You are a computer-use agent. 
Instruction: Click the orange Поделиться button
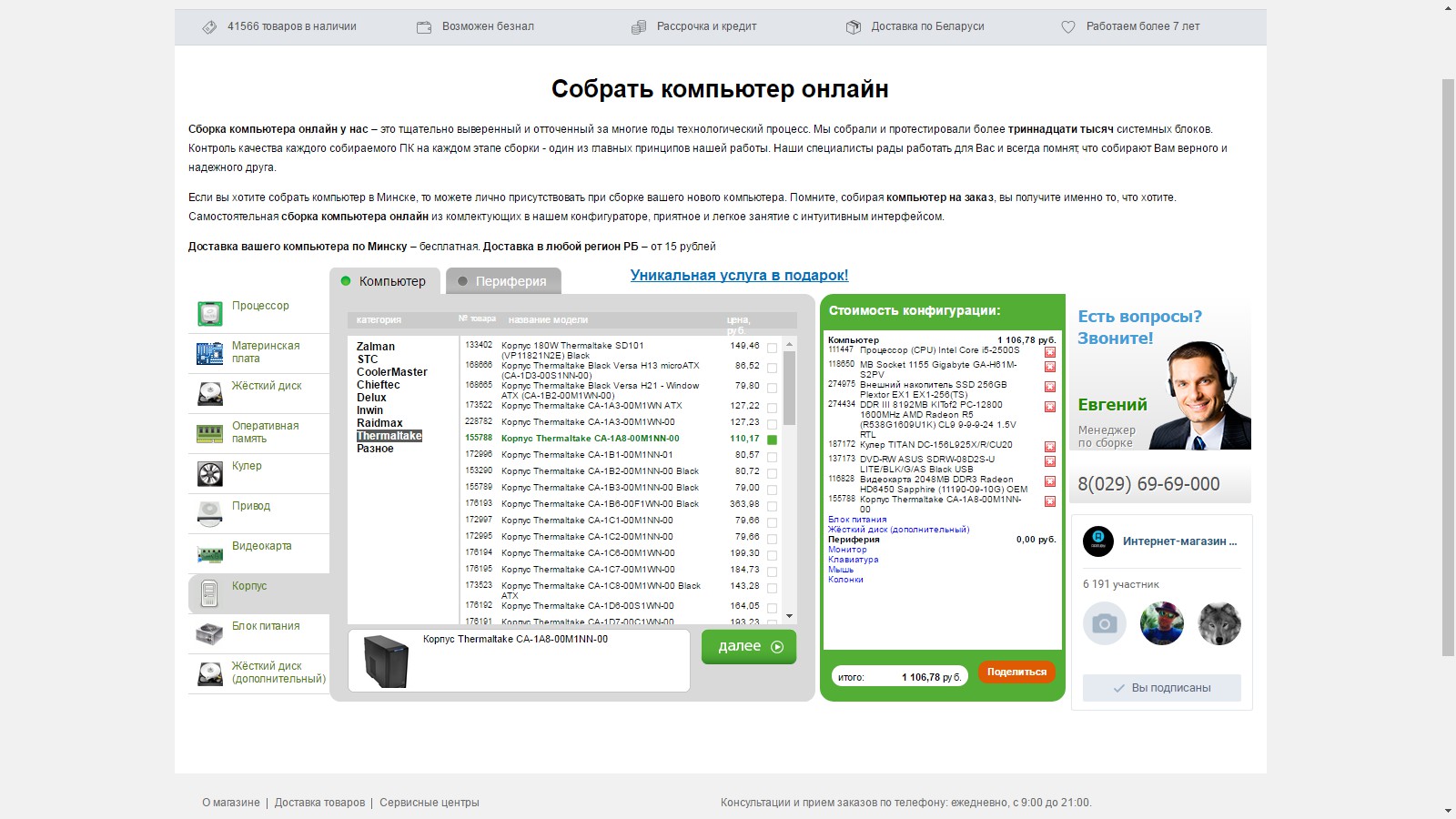(x=1016, y=672)
